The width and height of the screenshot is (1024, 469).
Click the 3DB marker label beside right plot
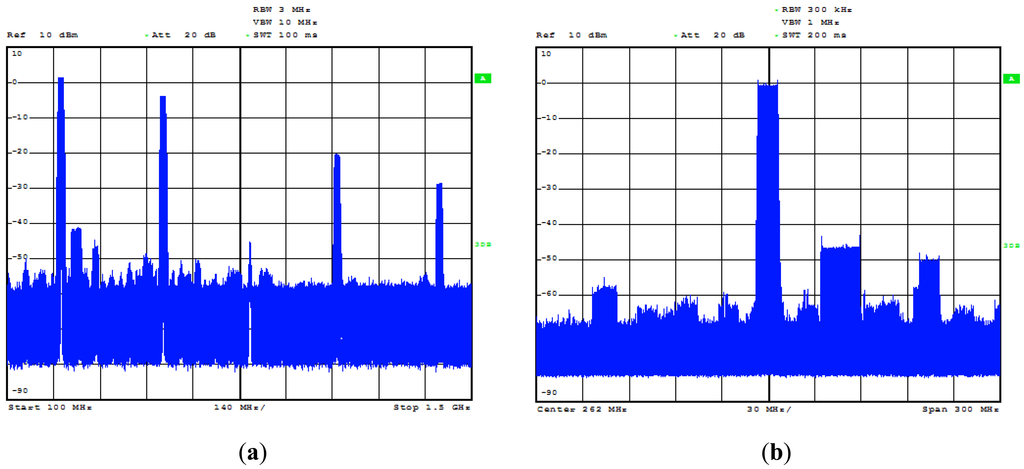(x=1011, y=244)
